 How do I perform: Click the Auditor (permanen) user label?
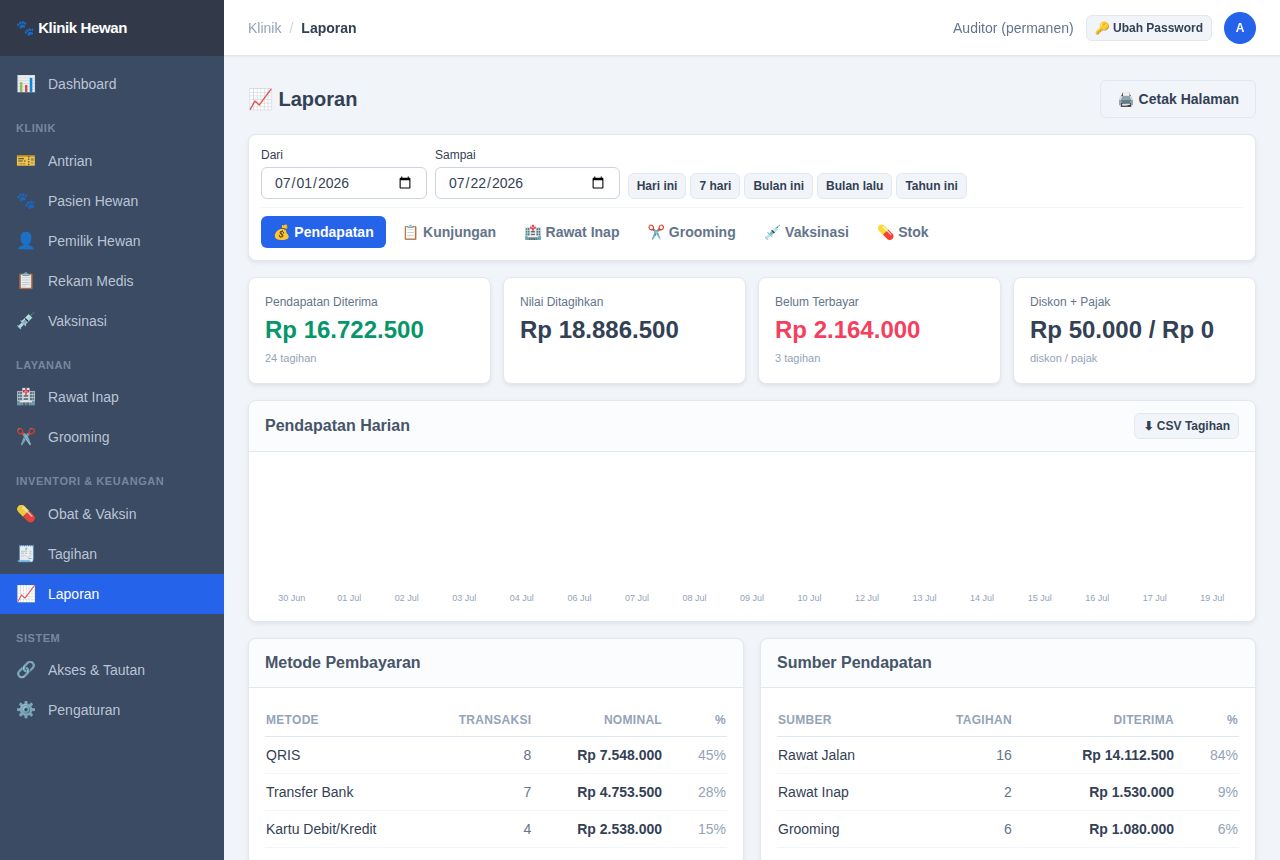tap(1013, 28)
